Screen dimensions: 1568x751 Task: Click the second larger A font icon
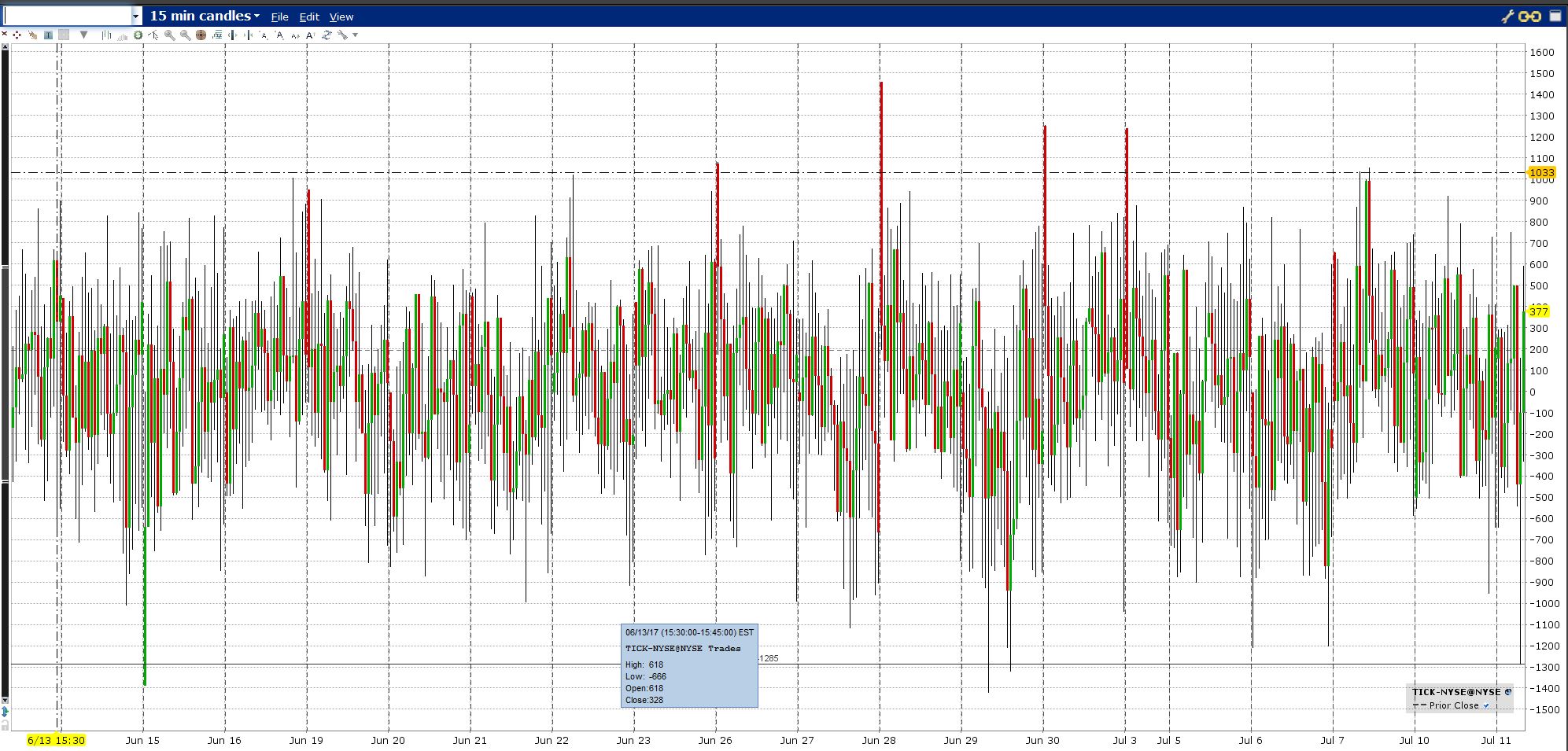(279, 35)
